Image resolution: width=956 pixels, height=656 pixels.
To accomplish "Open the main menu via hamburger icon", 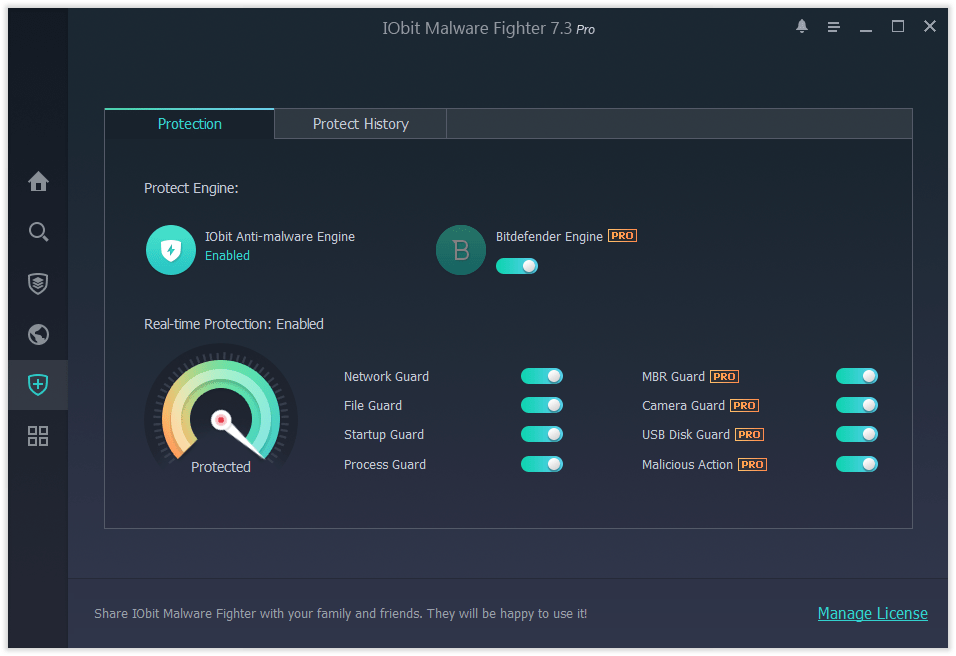I will (833, 27).
